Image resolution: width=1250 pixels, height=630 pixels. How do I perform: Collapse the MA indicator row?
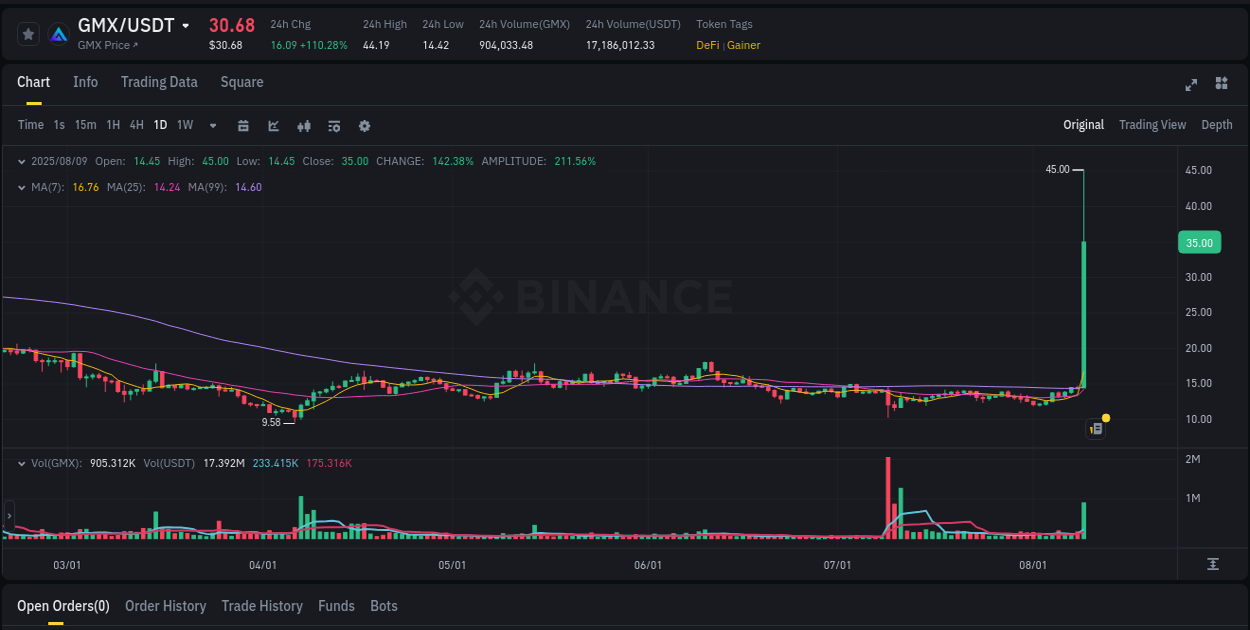[x=22, y=187]
